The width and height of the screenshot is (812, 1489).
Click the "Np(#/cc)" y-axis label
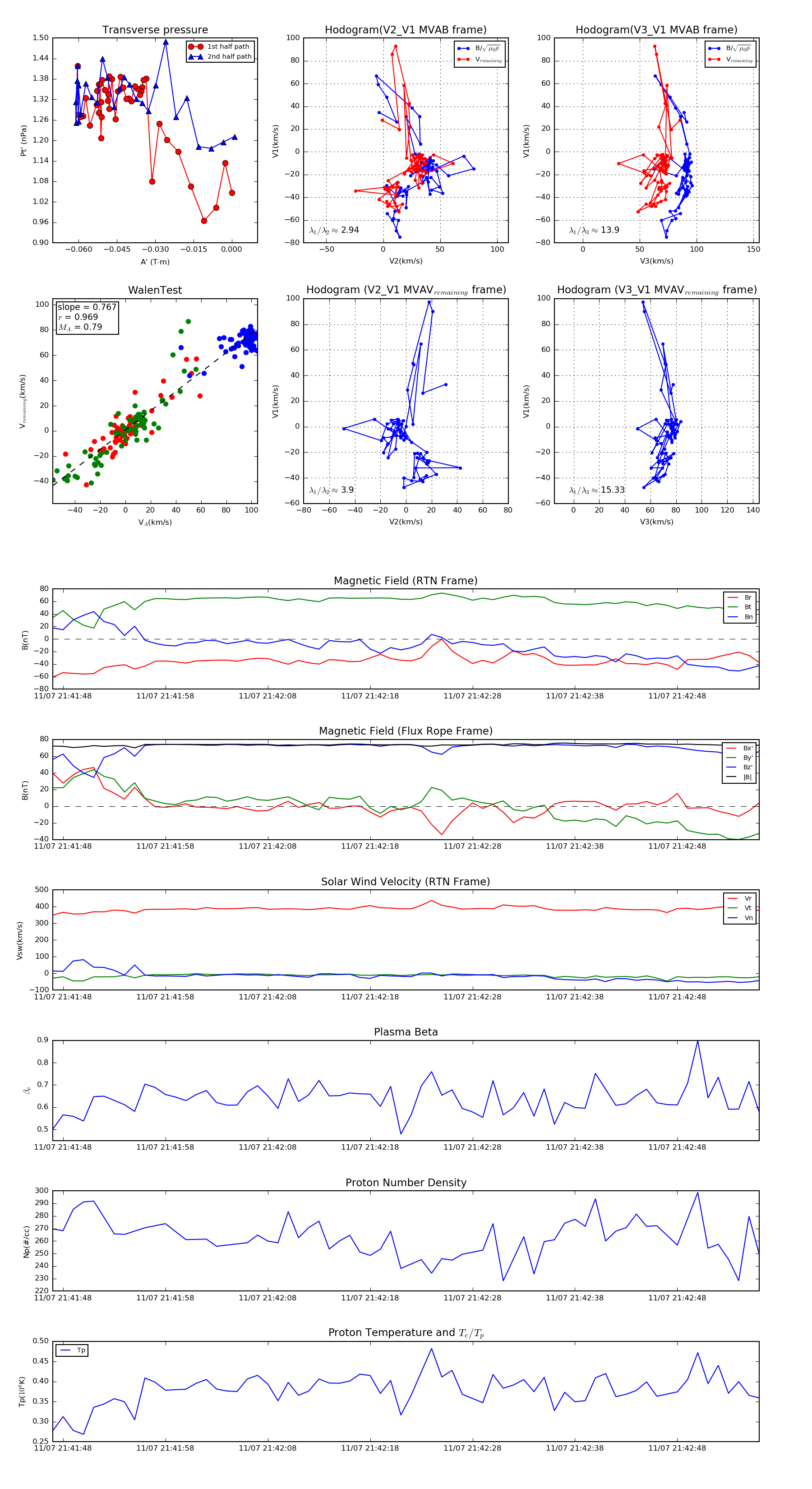click(26, 1242)
